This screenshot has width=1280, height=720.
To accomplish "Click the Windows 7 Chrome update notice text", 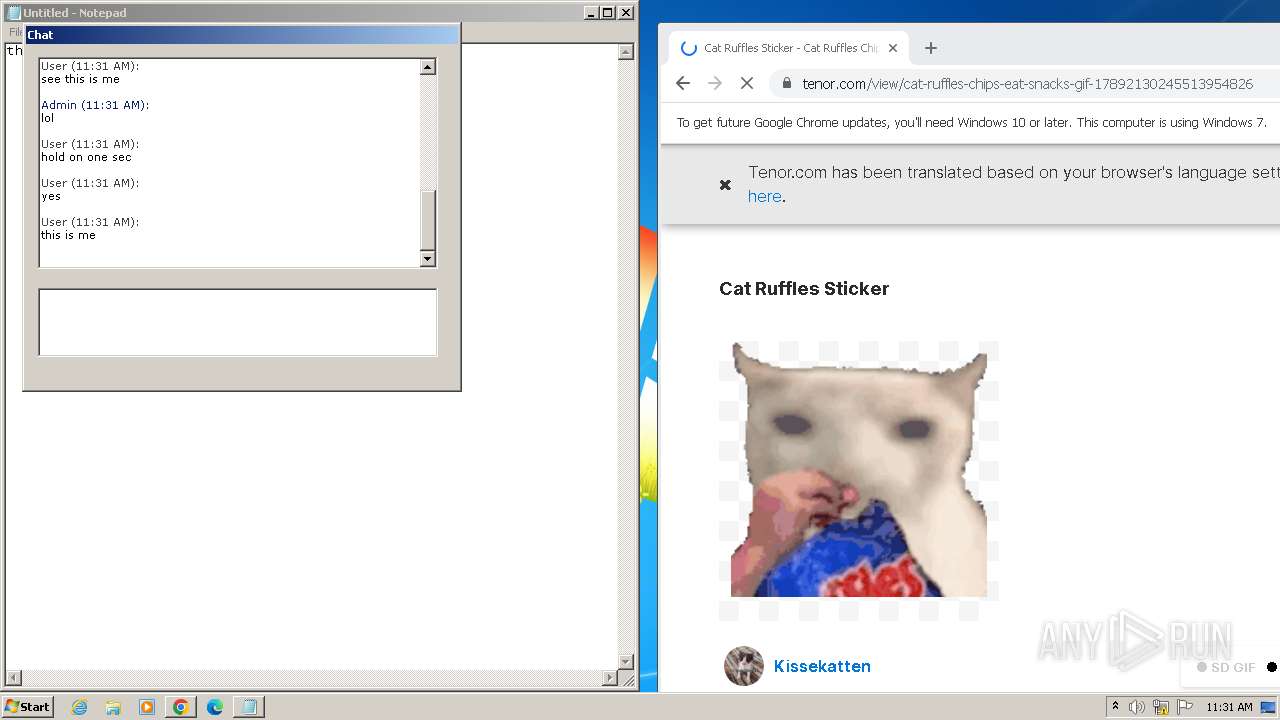I will pyautogui.click(x=972, y=123).
